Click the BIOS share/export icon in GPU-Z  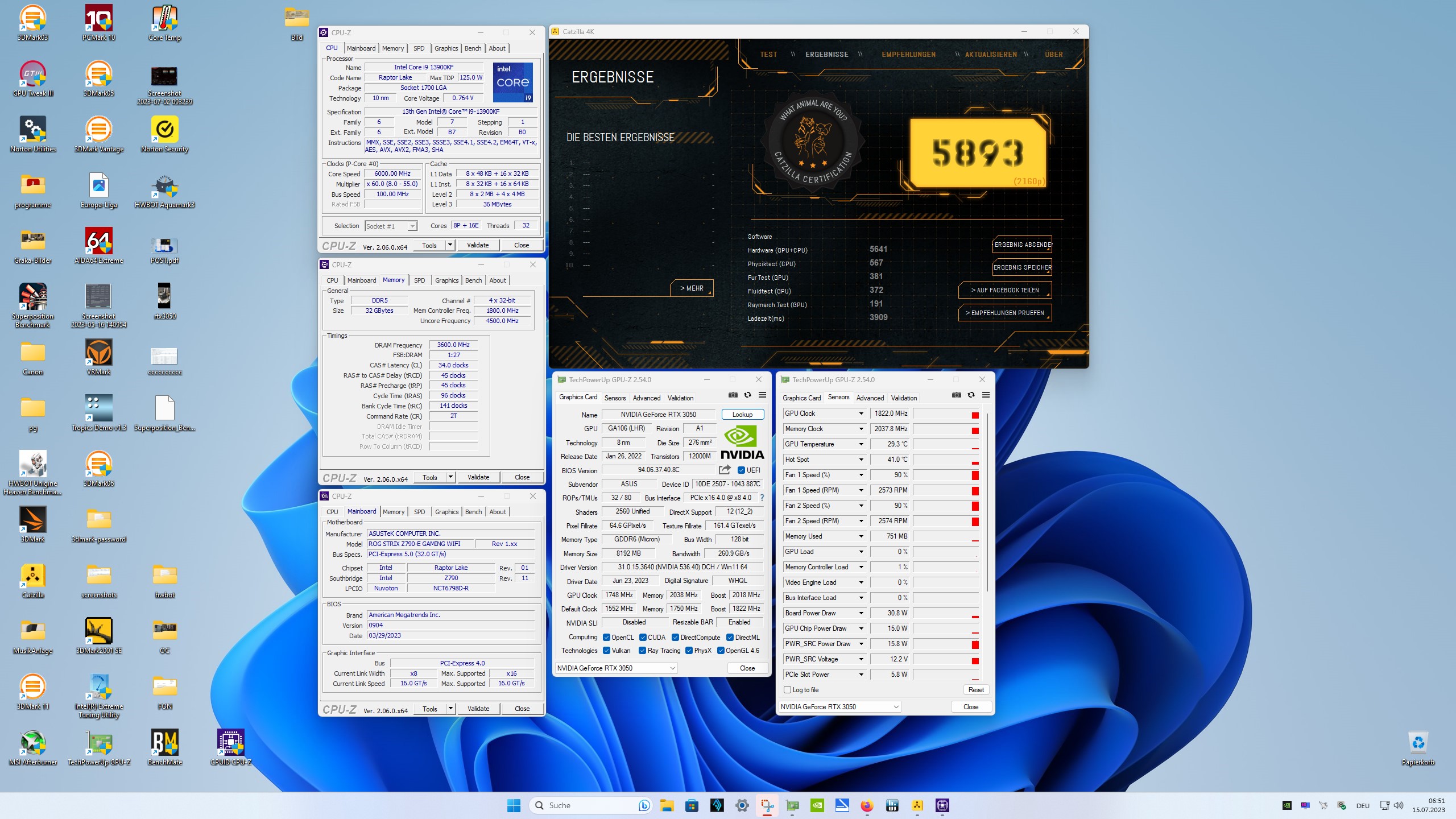point(725,470)
